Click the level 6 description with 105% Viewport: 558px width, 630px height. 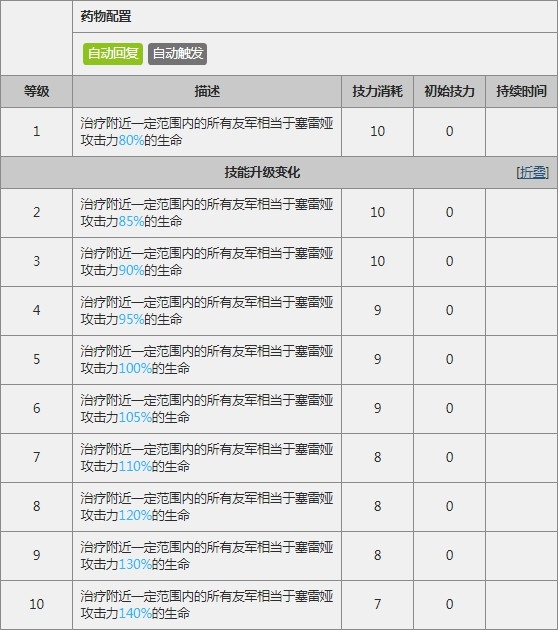click(207, 409)
